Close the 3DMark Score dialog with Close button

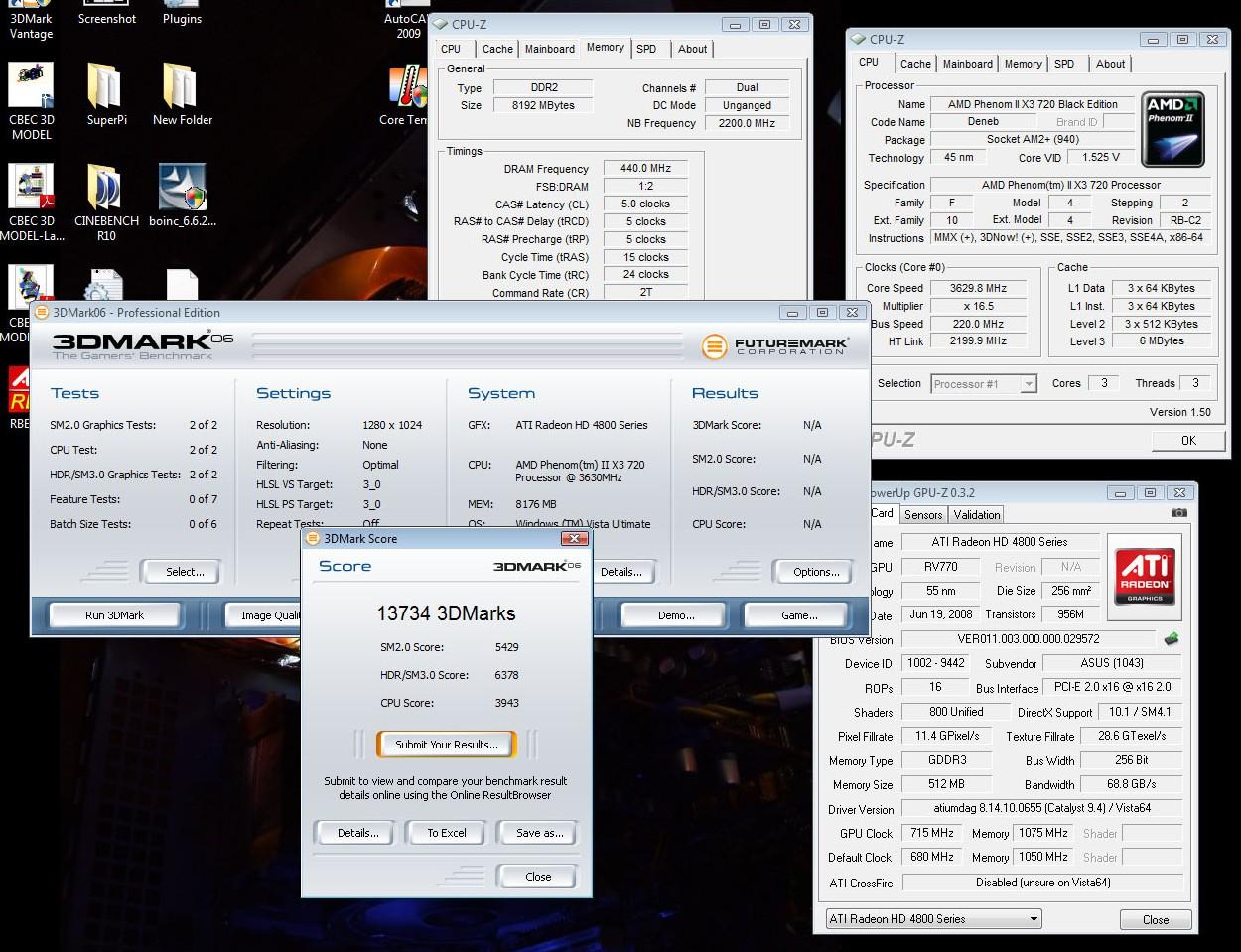coord(538,877)
